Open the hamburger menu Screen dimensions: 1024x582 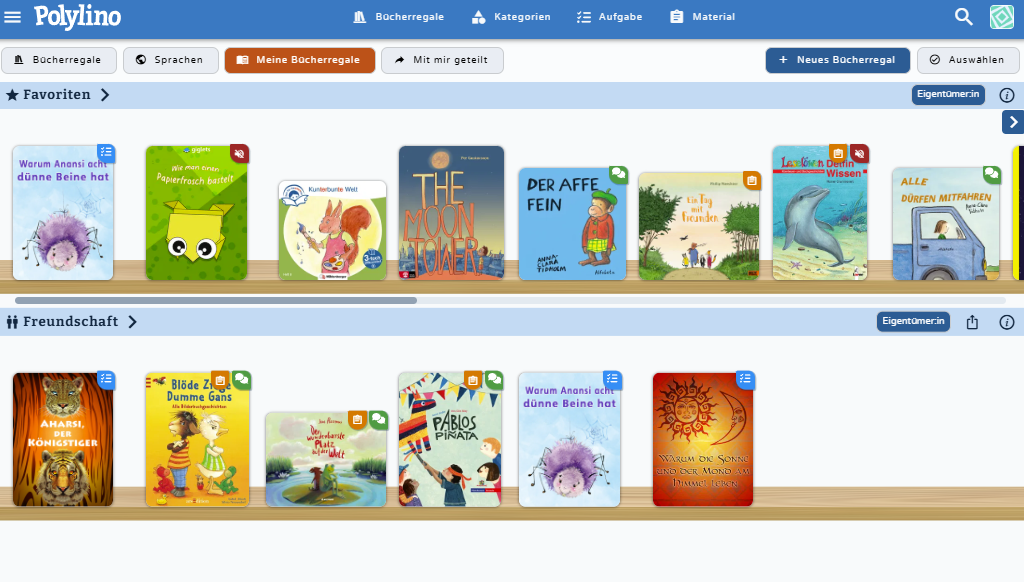[x=12, y=17]
